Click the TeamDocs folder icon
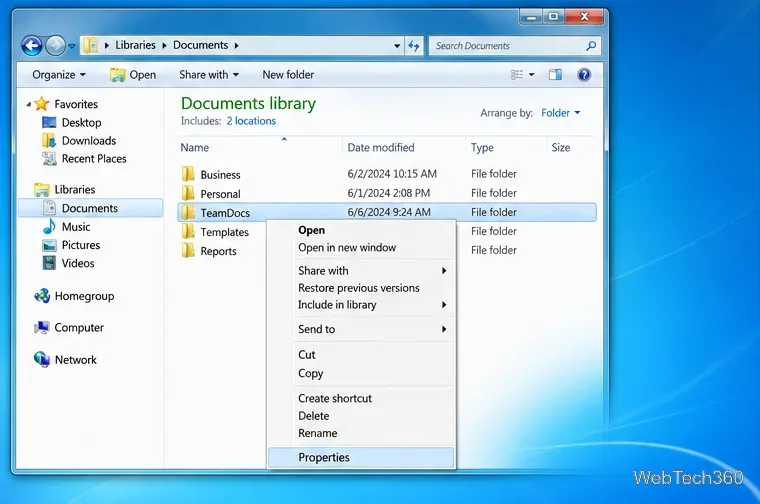Viewport: 760px width, 504px height. pos(188,212)
